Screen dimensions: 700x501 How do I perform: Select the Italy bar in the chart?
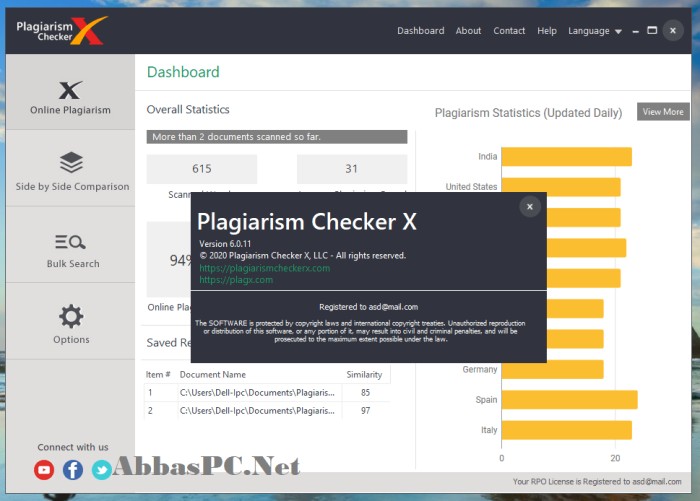pos(567,430)
